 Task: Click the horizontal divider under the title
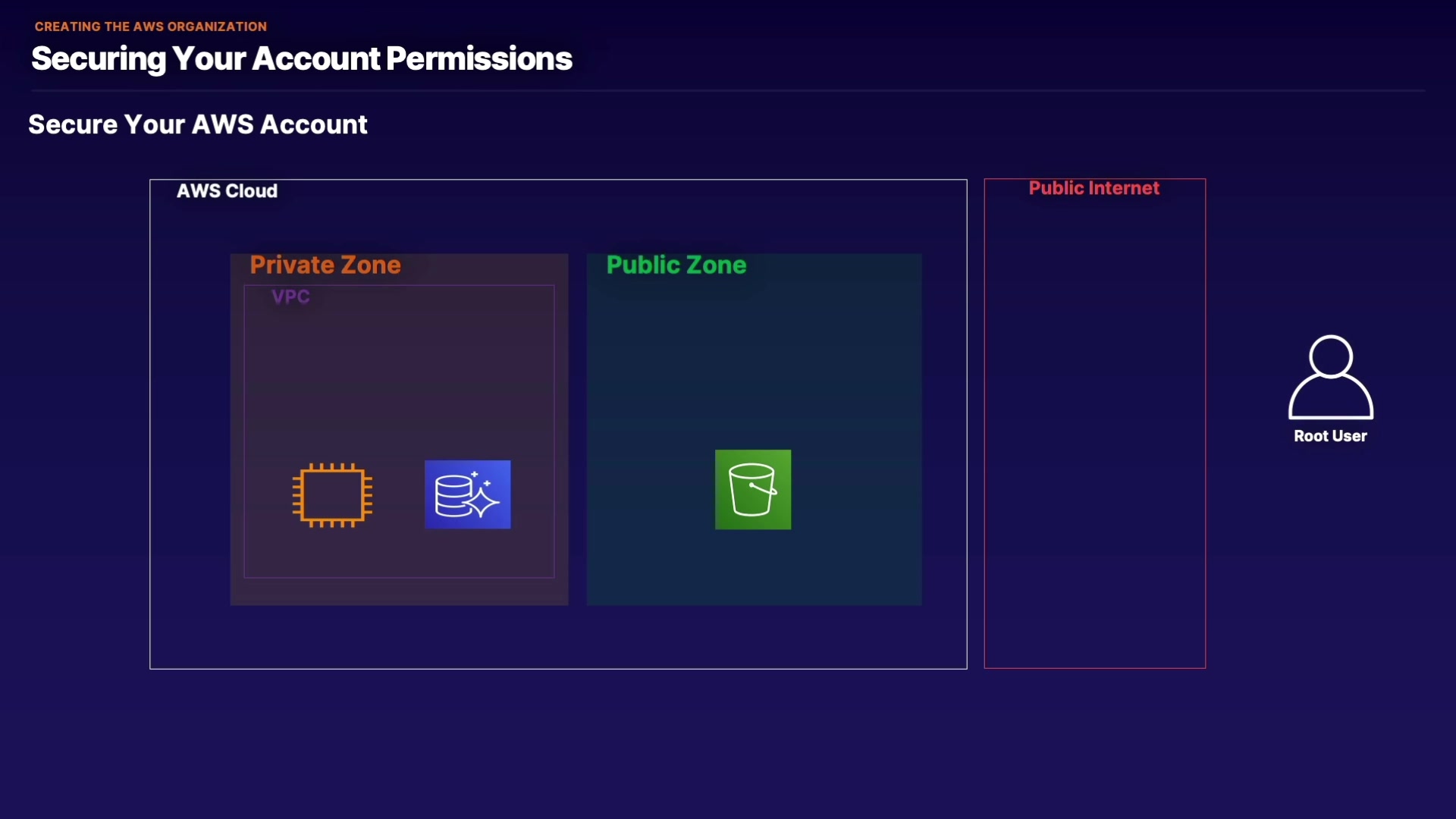(x=728, y=91)
